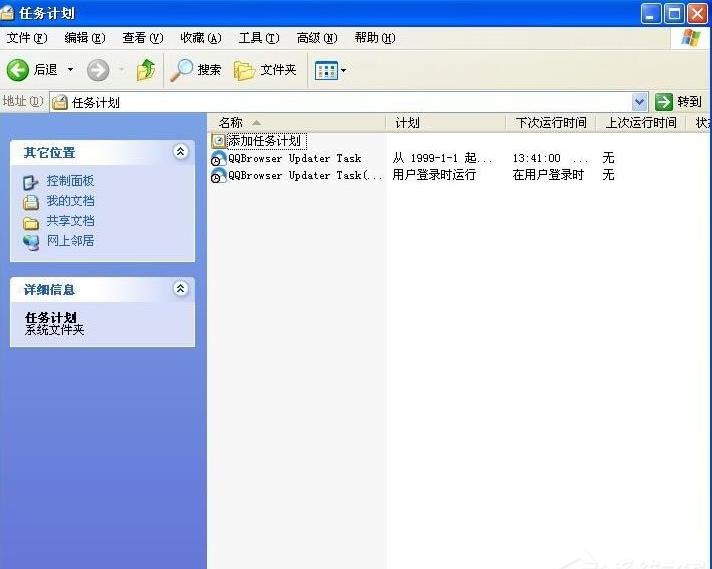
Task: Select the second QQBrowser Updater Task entry
Action: click(x=296, y=175)
